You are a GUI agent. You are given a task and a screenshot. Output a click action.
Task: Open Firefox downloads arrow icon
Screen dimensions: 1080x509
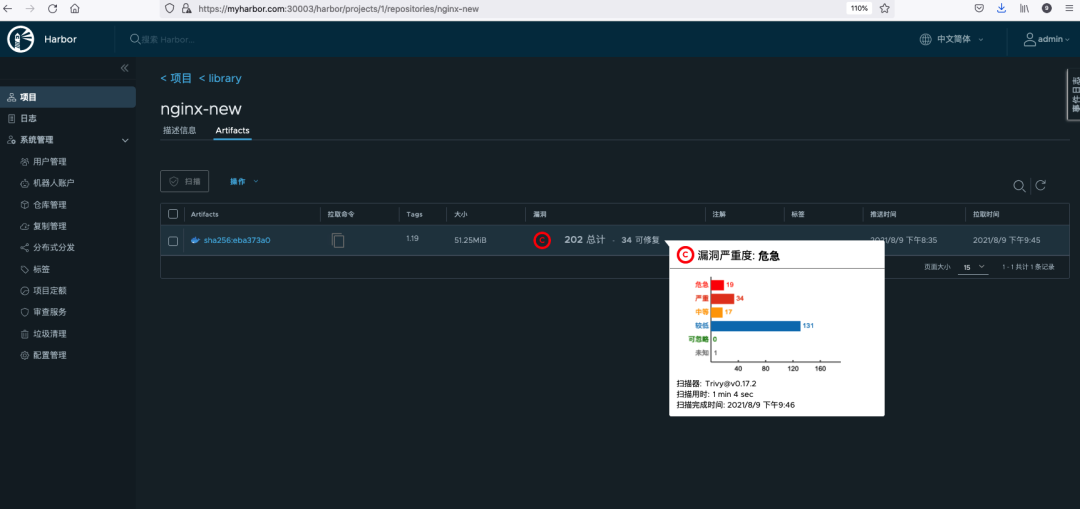[1001, 8]
